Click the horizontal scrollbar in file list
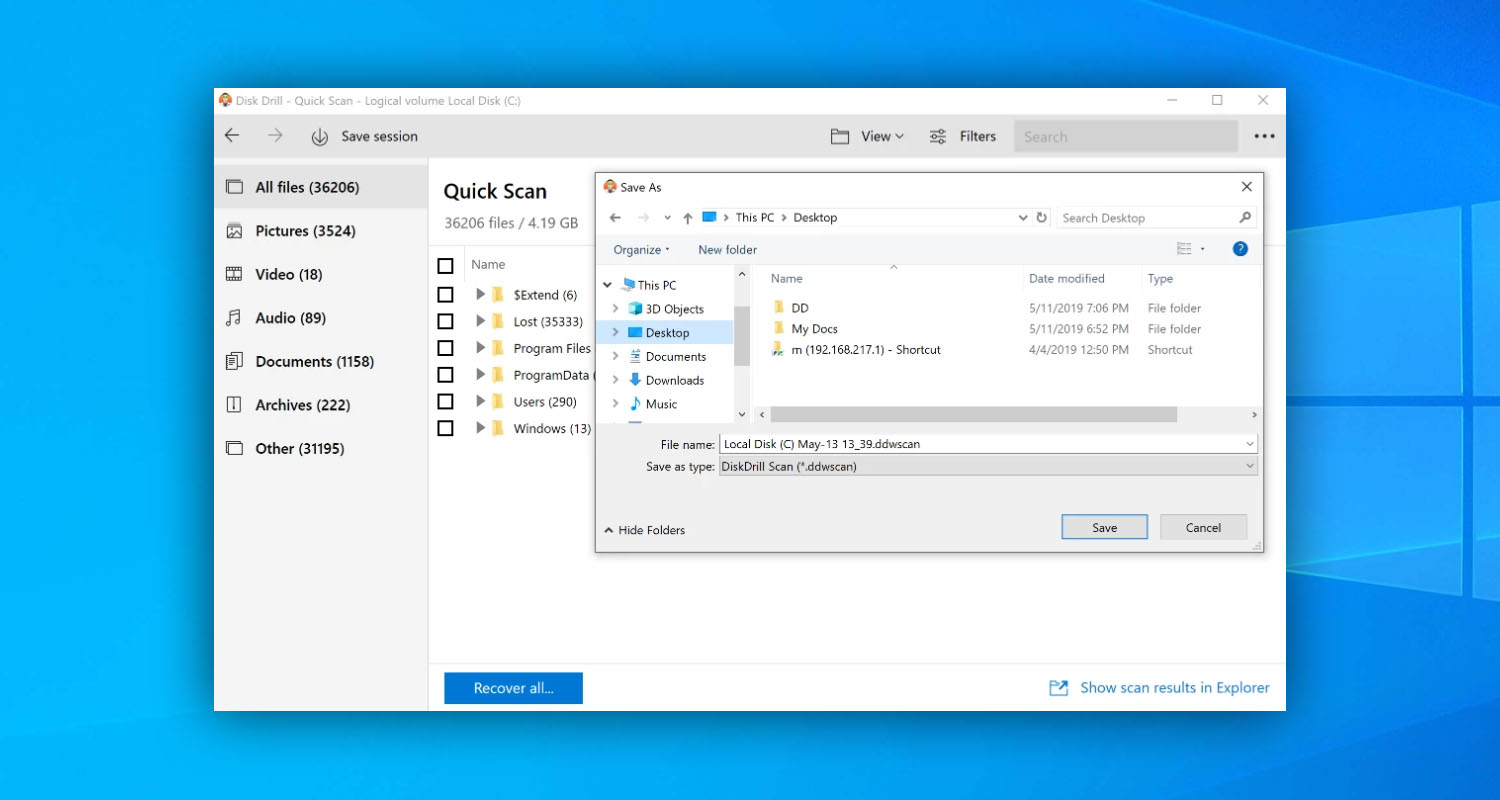 (x=973, y=414)
